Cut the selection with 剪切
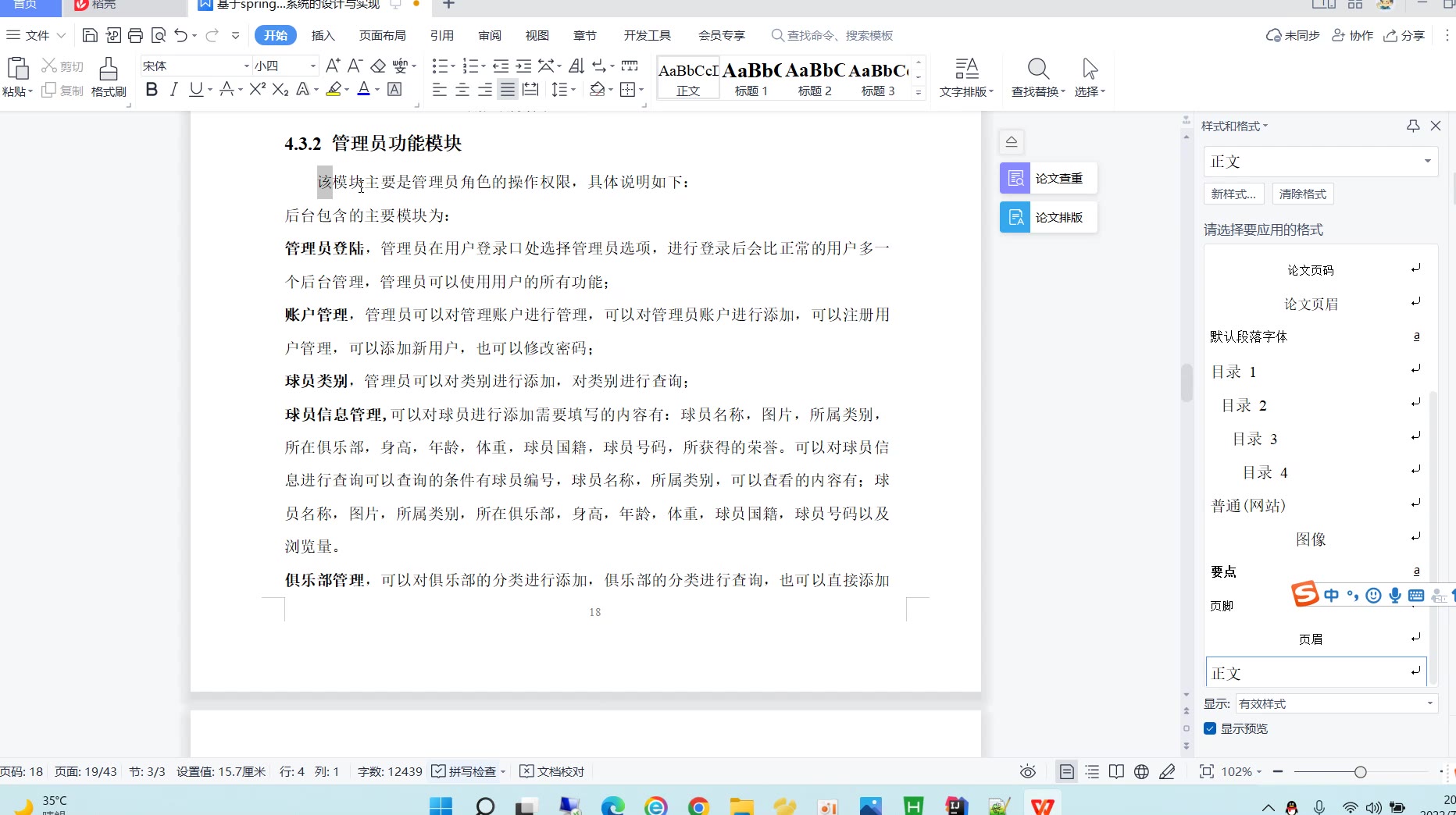 click(62, 66)
